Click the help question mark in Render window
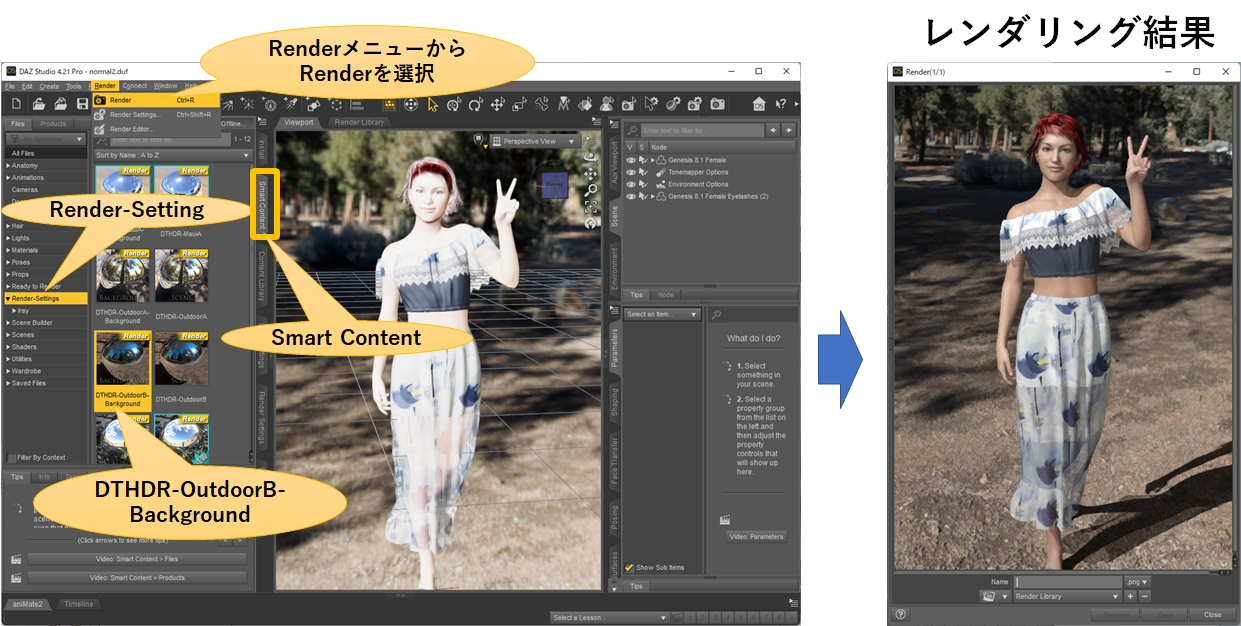The height and width of the screenshot is (626, 1241). pyautogui.click(x=901, y=615)
